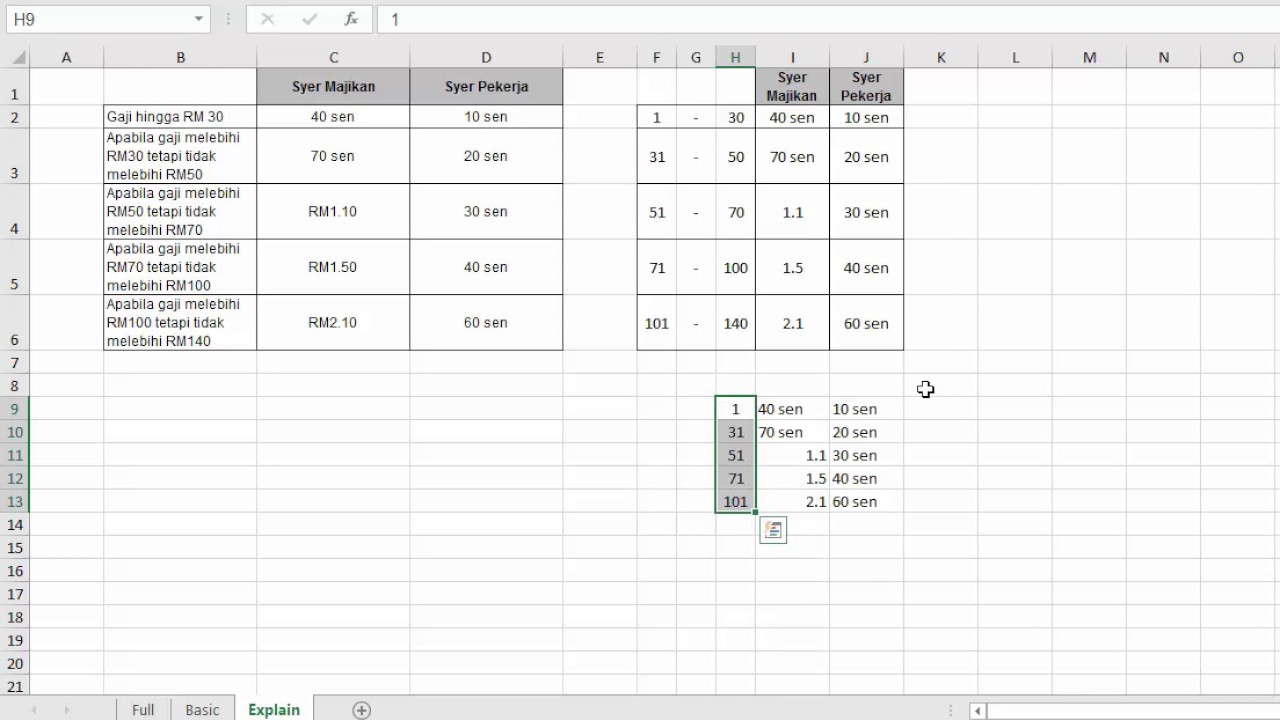The width and height of the screenshot is (1280, 720).
Task: Click the 'Syer Majikan' header in column C
Action: click(x=333, y=86)
